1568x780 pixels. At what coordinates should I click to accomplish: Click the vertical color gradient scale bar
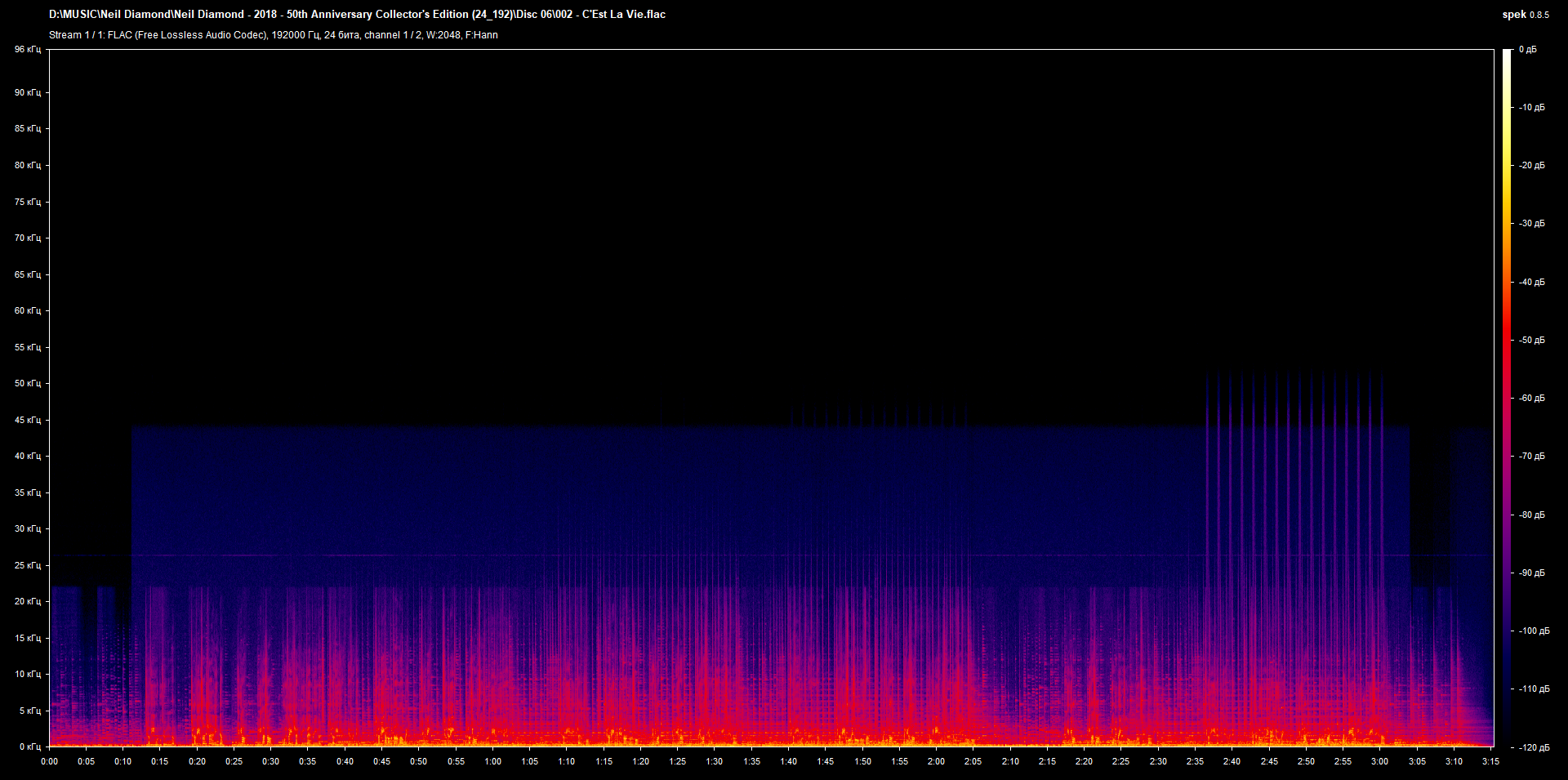(x=1507, y=399)
